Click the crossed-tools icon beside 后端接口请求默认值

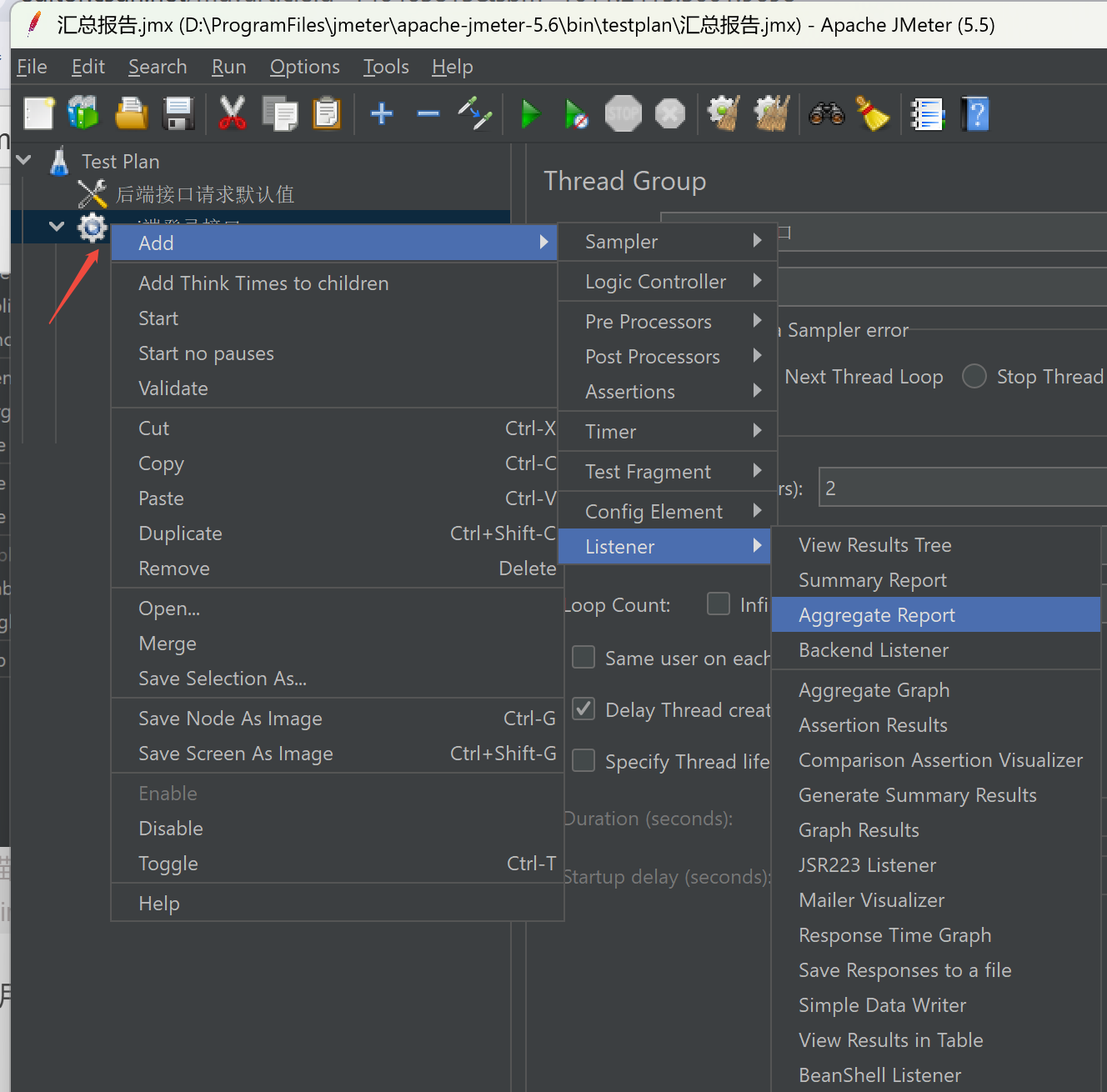(x=93, y=194)
